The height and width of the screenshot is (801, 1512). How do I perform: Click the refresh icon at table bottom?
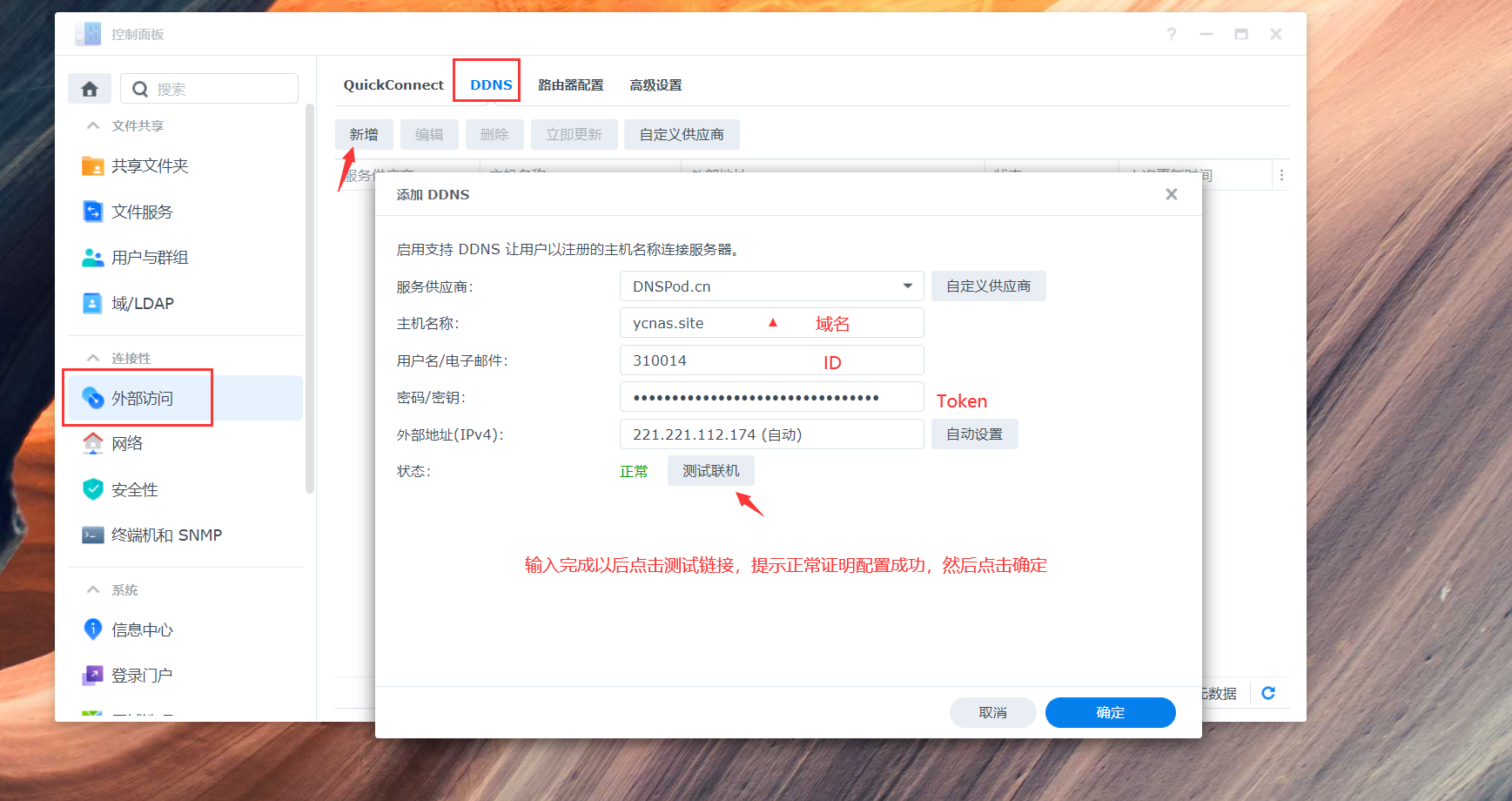(x=1268, y=693)
